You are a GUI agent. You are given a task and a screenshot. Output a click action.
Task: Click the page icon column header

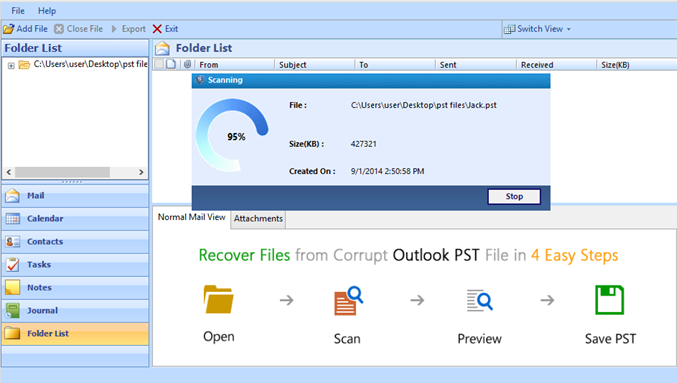(x=171, y=64)
